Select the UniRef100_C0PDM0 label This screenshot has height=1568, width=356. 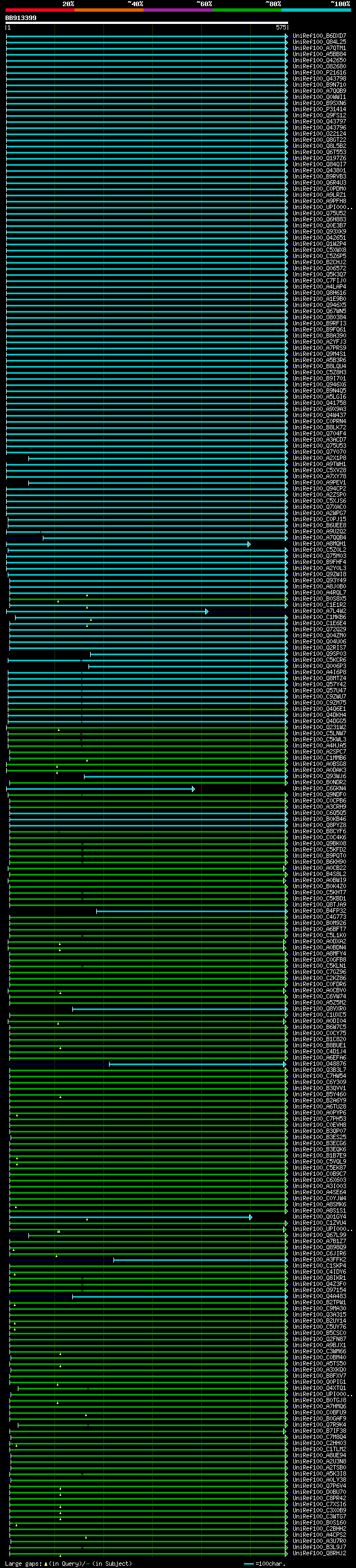(x=319, y=189)
